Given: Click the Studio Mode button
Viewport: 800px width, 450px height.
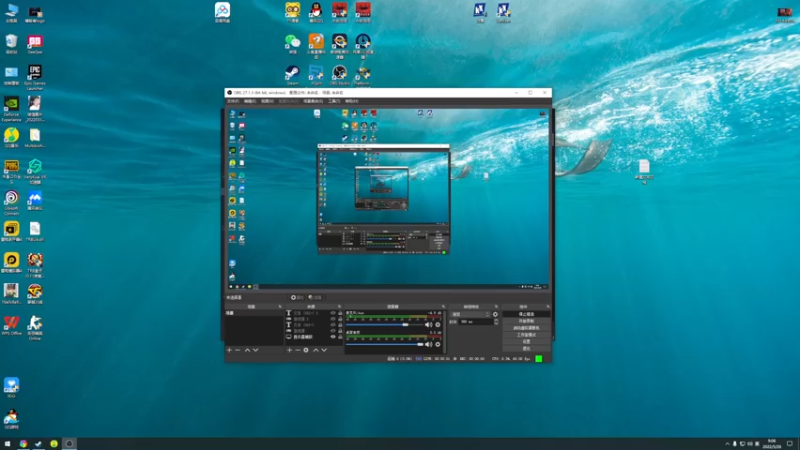Looking at the screenshot, I should (x=526, y=335).
